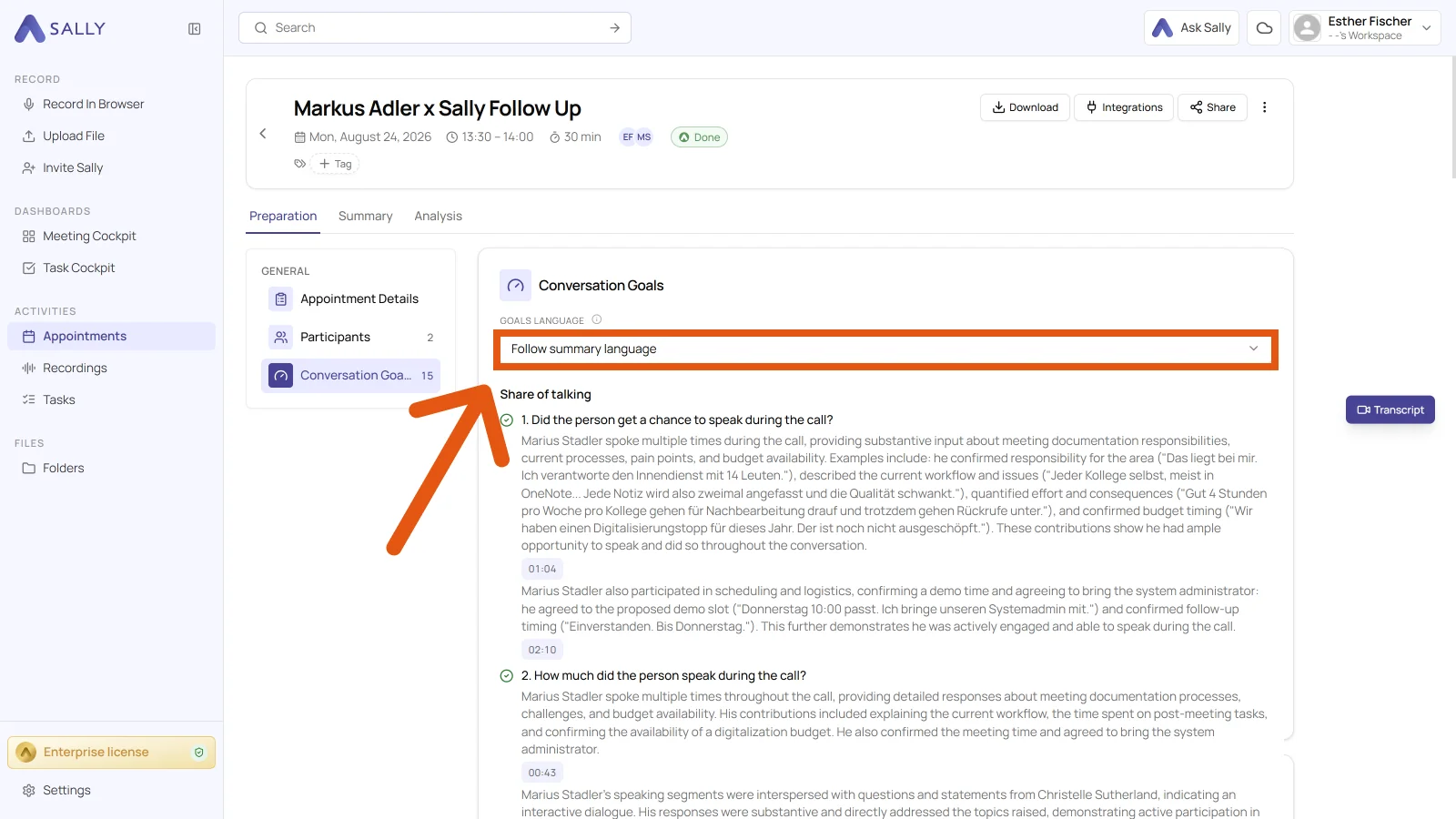Open Integrations
The height and width of the screenshot is (819, 1456).
coord(1124,107)
